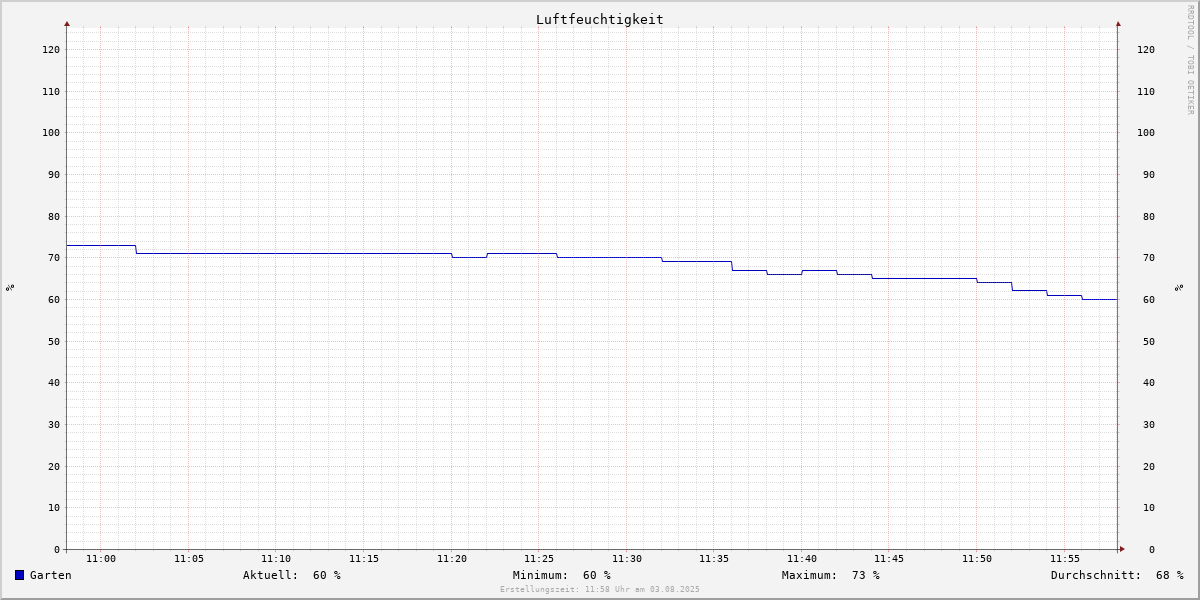Click the Minimum: 60 % value
Screen dimensions: 1200x600
pyautogui.click(x=562, y=575)
